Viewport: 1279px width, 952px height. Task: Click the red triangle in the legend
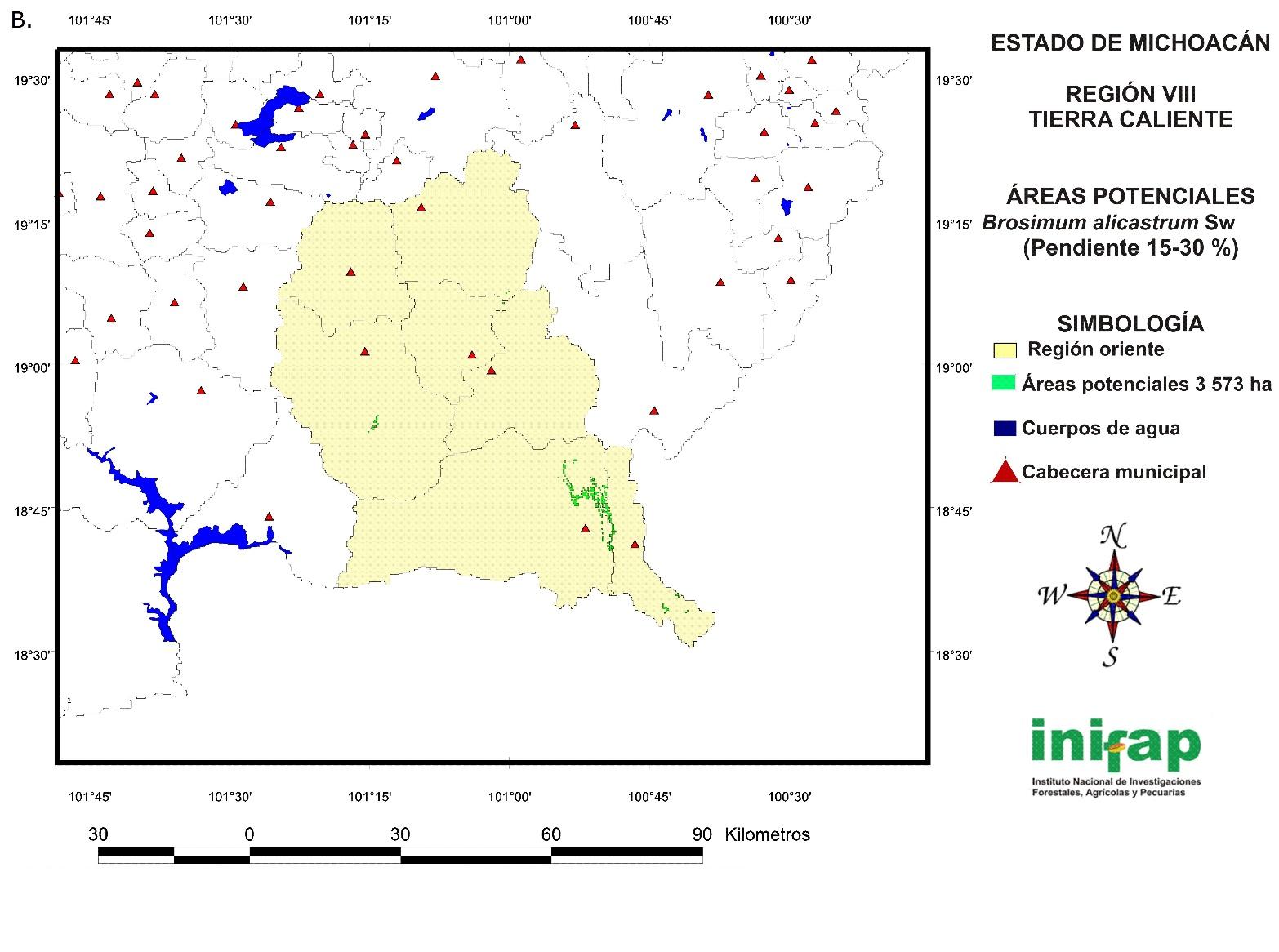click(x=1005, y=473)
